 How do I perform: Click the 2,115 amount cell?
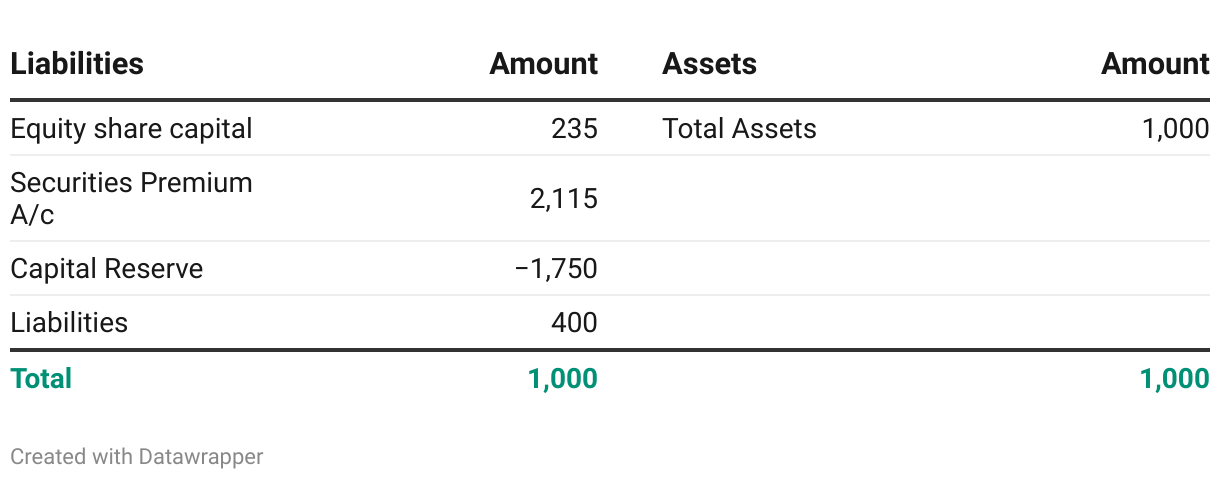click(563, 199)
